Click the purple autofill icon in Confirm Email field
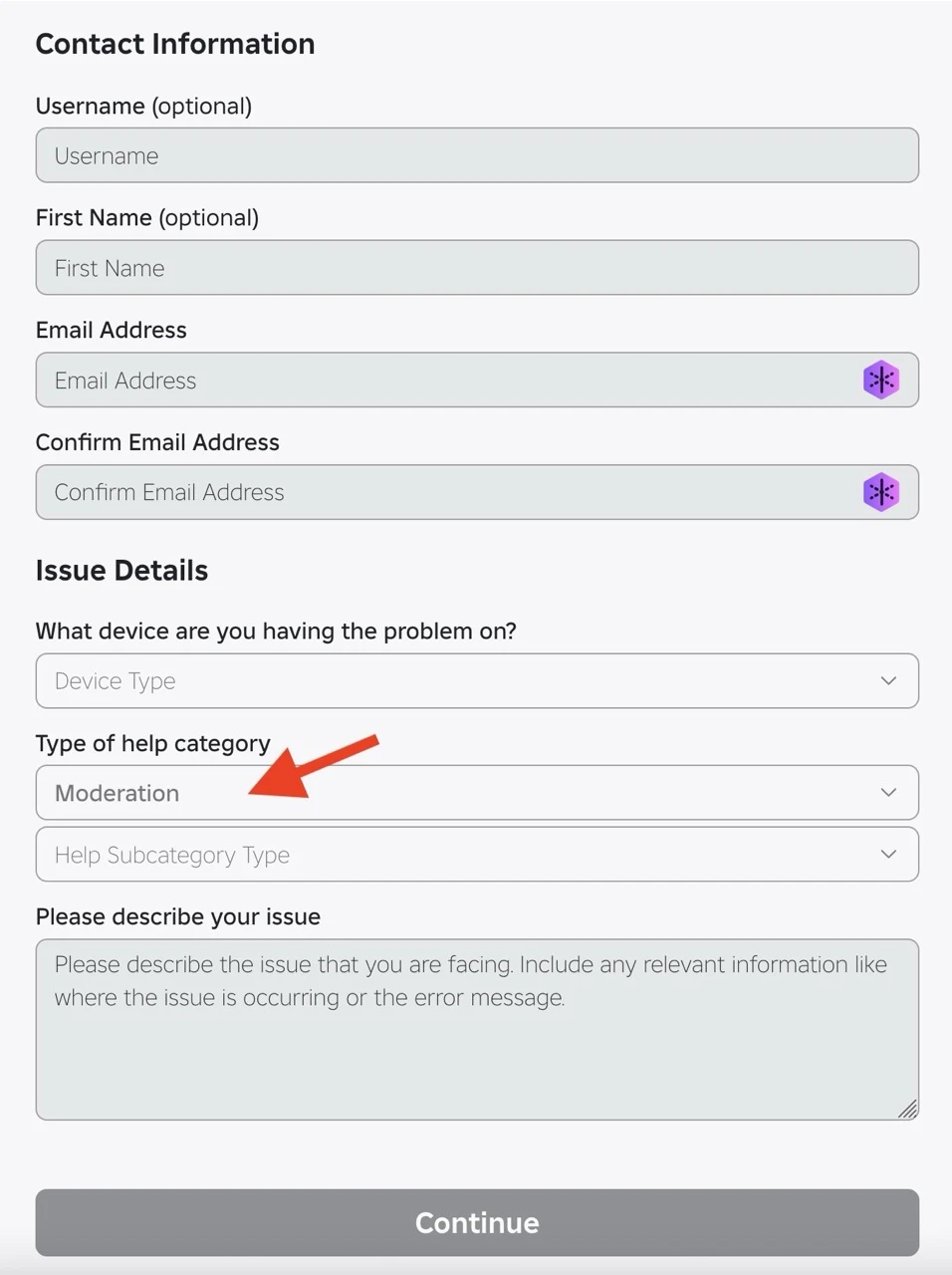 [880, 492]
